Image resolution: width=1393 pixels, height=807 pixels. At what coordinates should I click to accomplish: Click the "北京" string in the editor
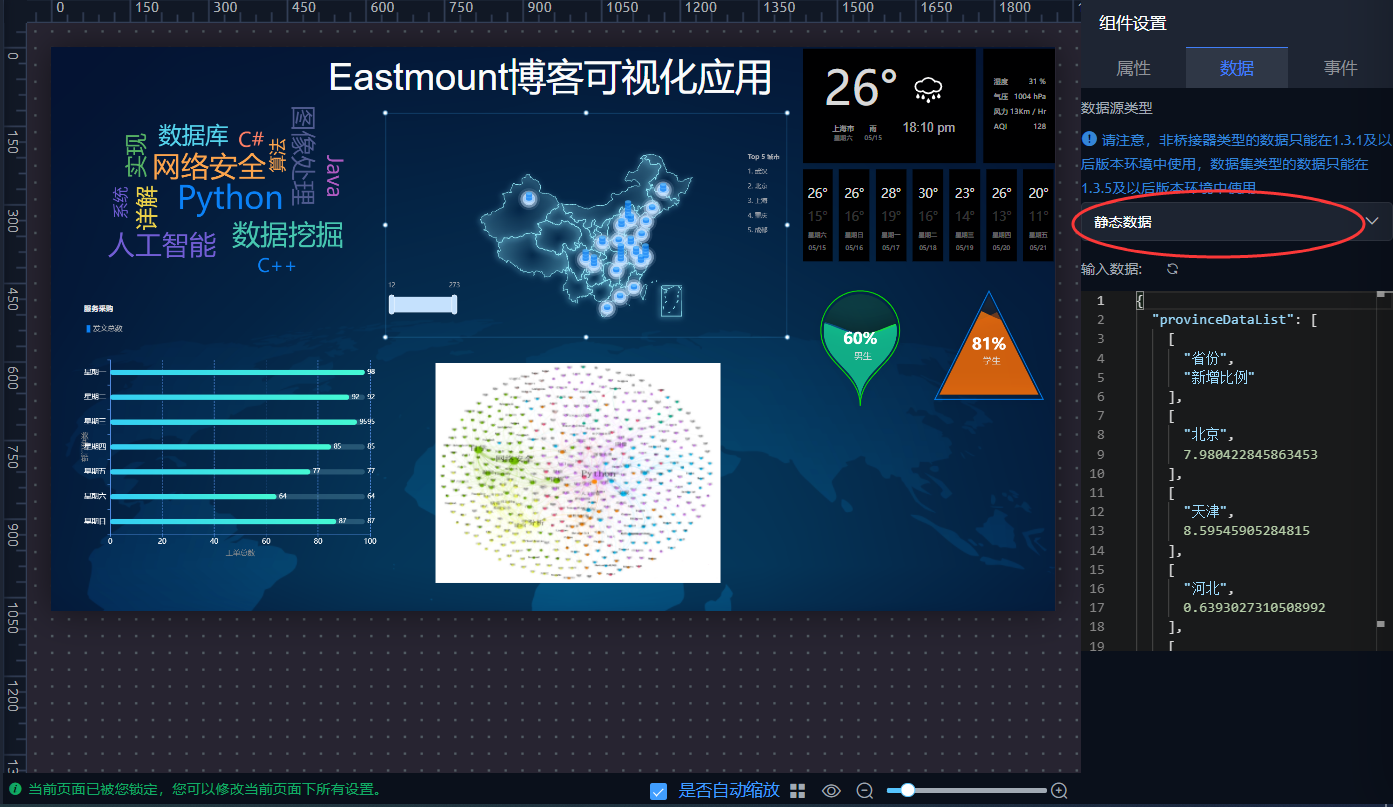click(1206, 435)
